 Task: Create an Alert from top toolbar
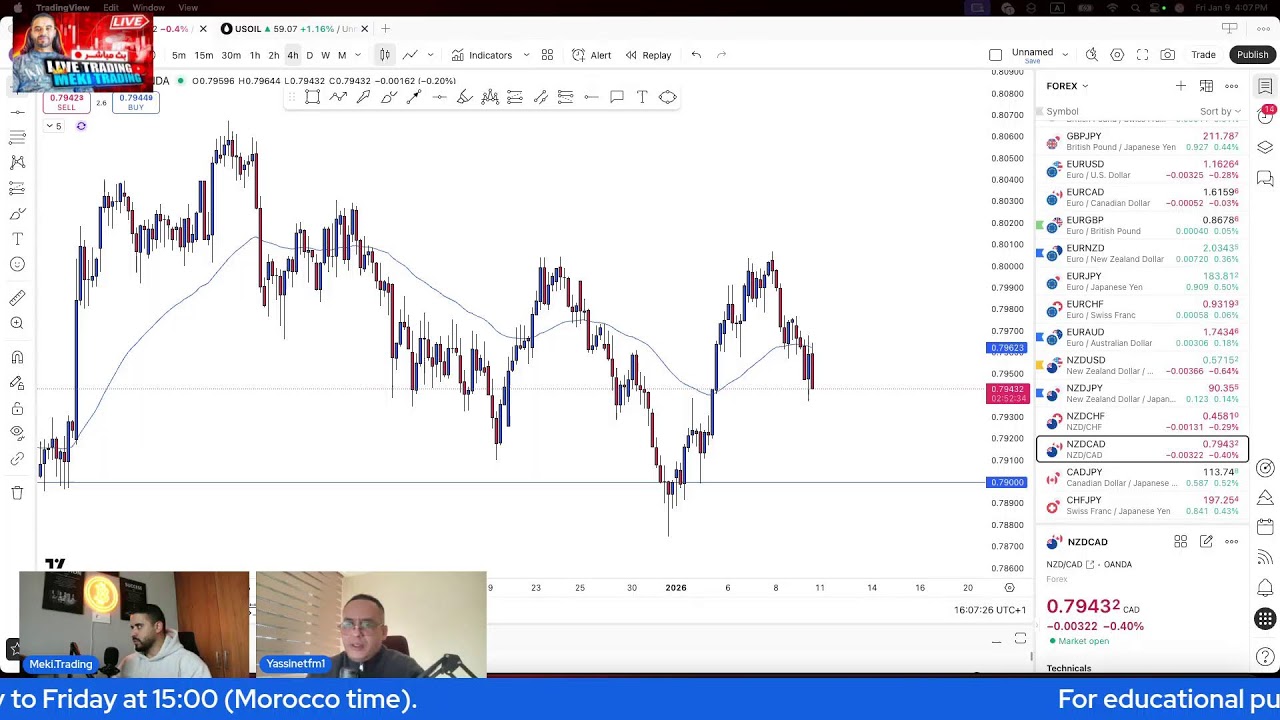[591, 55]
